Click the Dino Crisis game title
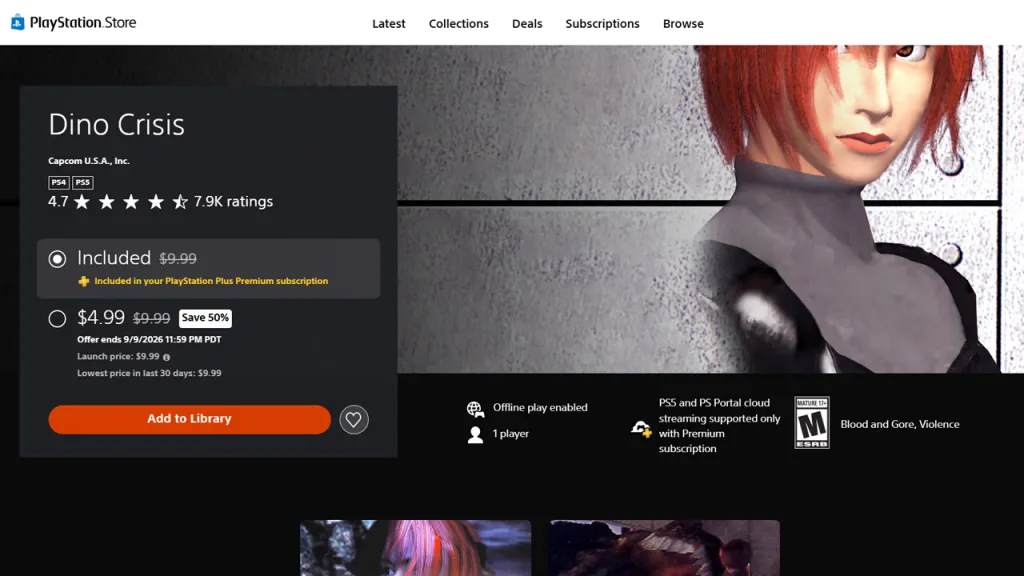Screen dimensions: 1024x576 coord(116,124)
